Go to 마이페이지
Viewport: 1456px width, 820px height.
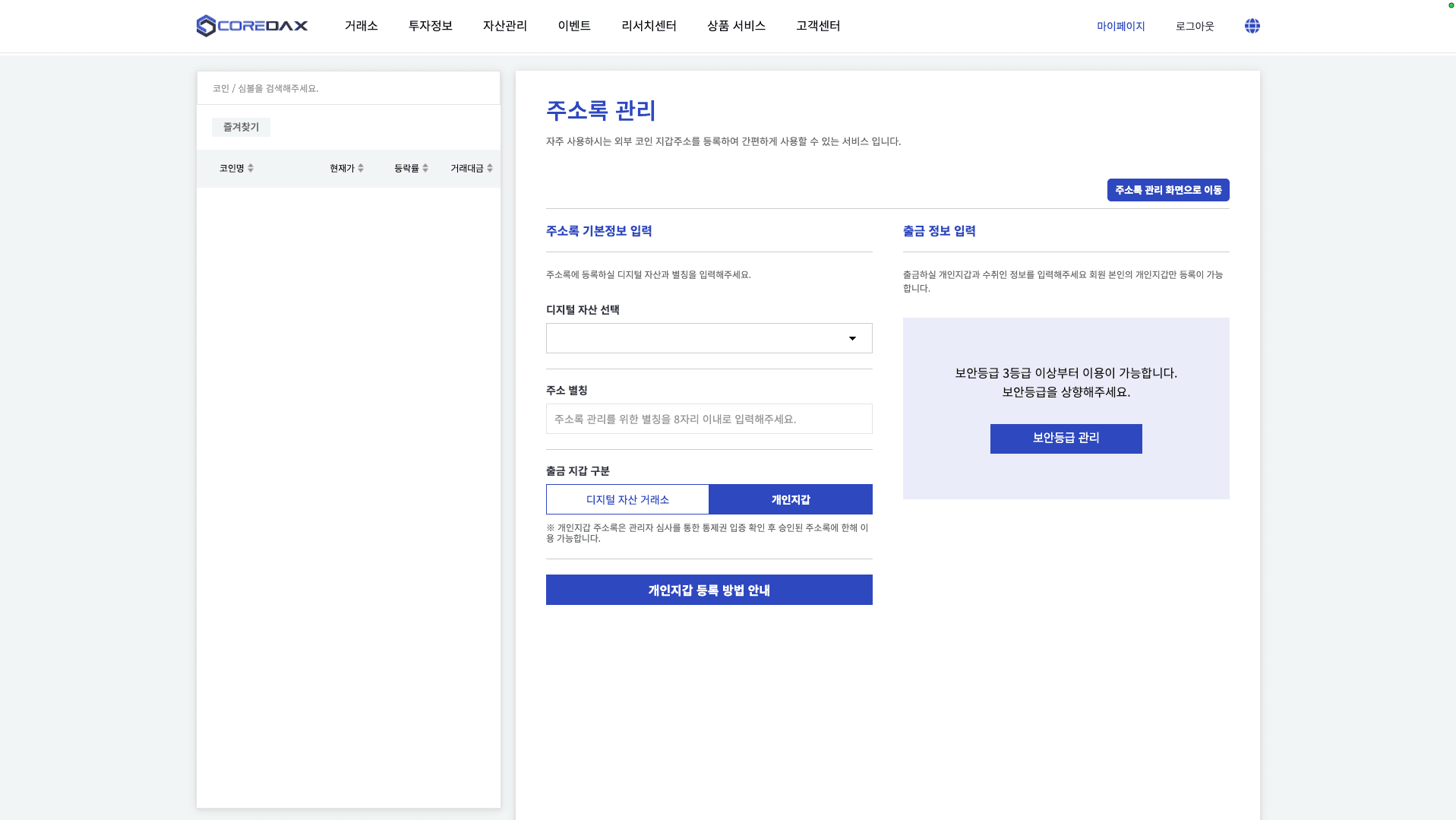click(1120, 26)
